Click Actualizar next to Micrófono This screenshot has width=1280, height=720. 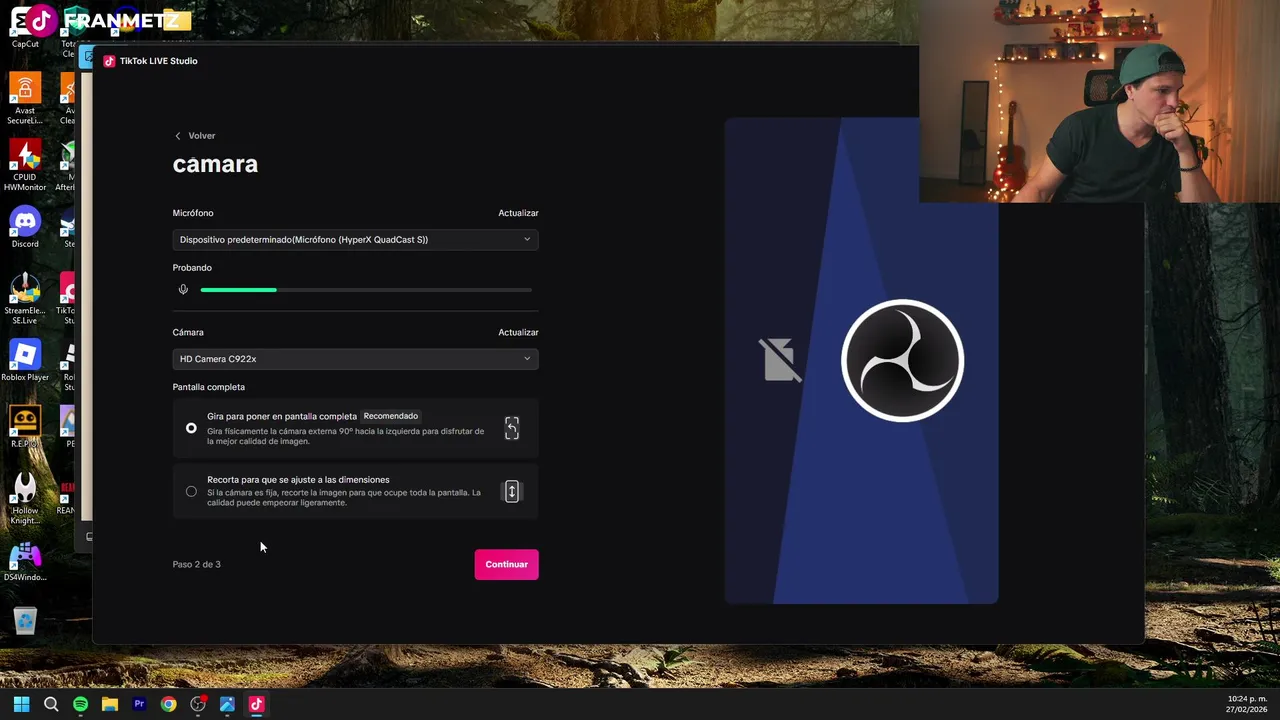pos(518,213)
